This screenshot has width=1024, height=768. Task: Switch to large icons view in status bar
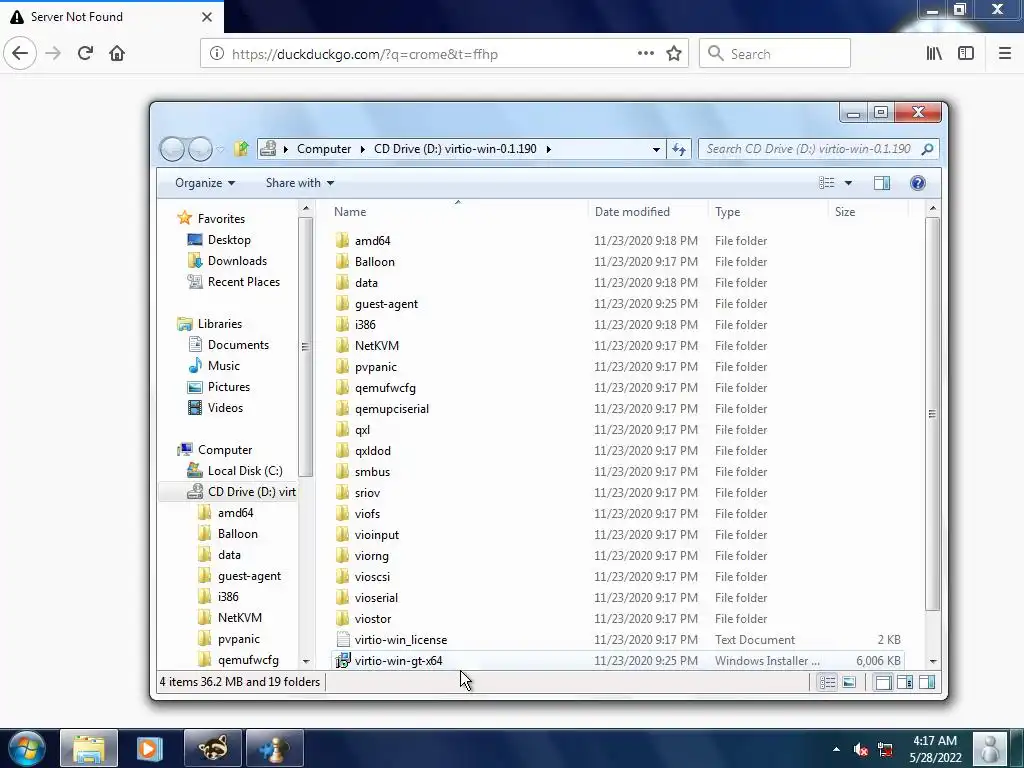[x=849, y=682]
